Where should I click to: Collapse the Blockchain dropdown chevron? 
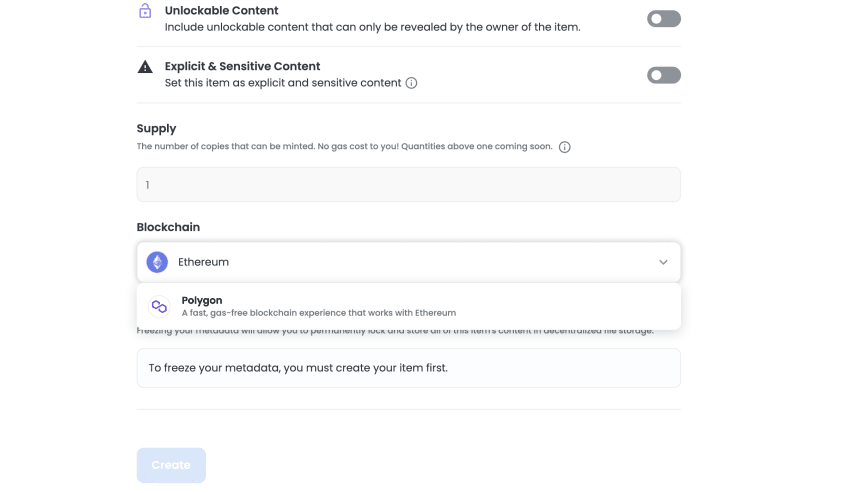(x=663, y=262)
